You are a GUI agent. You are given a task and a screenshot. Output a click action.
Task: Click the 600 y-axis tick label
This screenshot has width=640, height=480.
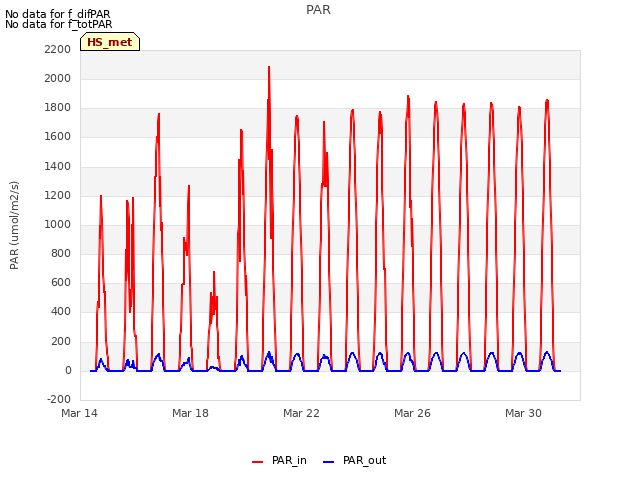point(61,283)
